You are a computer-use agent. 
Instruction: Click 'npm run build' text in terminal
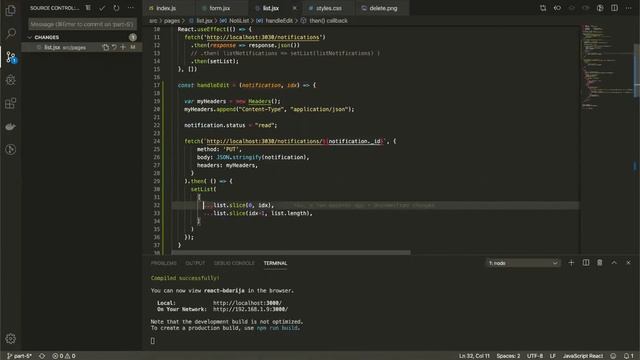tap(277, 328)
